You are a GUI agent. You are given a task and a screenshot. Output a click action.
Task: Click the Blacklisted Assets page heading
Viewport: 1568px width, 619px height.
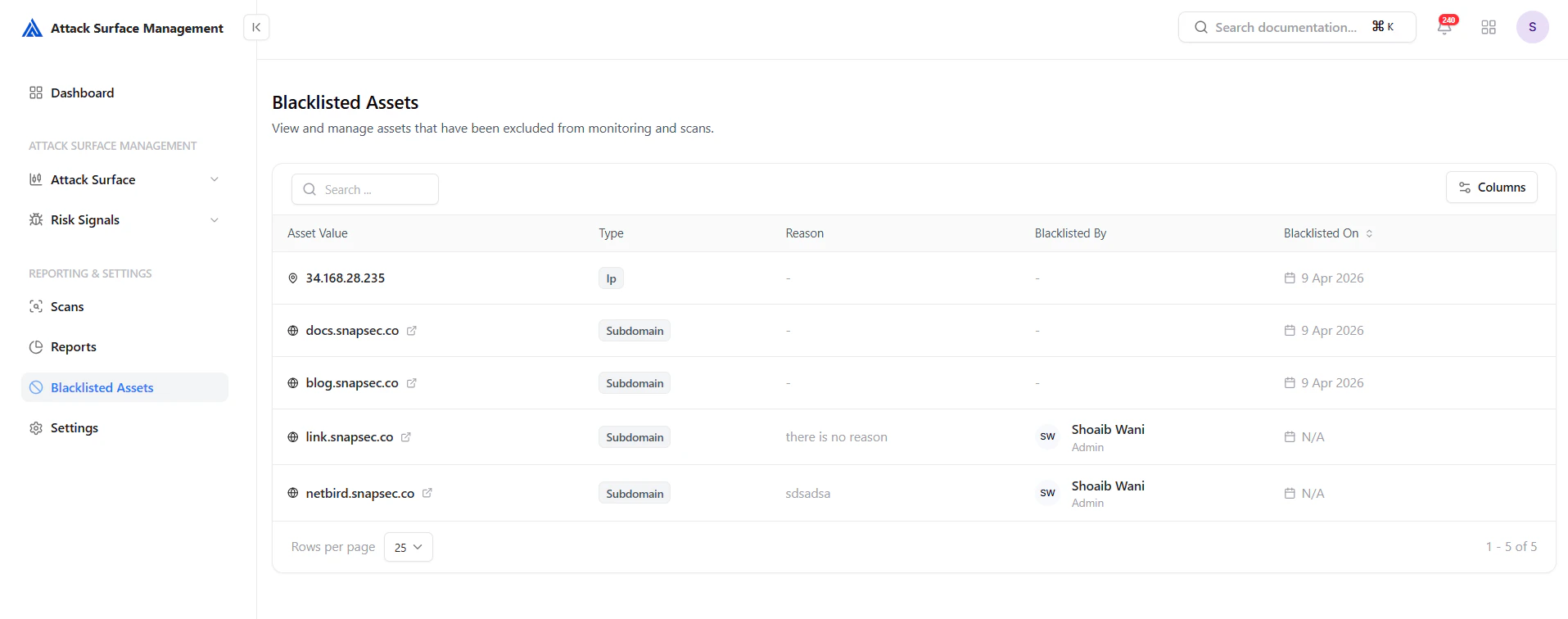[x=346, y=102]
